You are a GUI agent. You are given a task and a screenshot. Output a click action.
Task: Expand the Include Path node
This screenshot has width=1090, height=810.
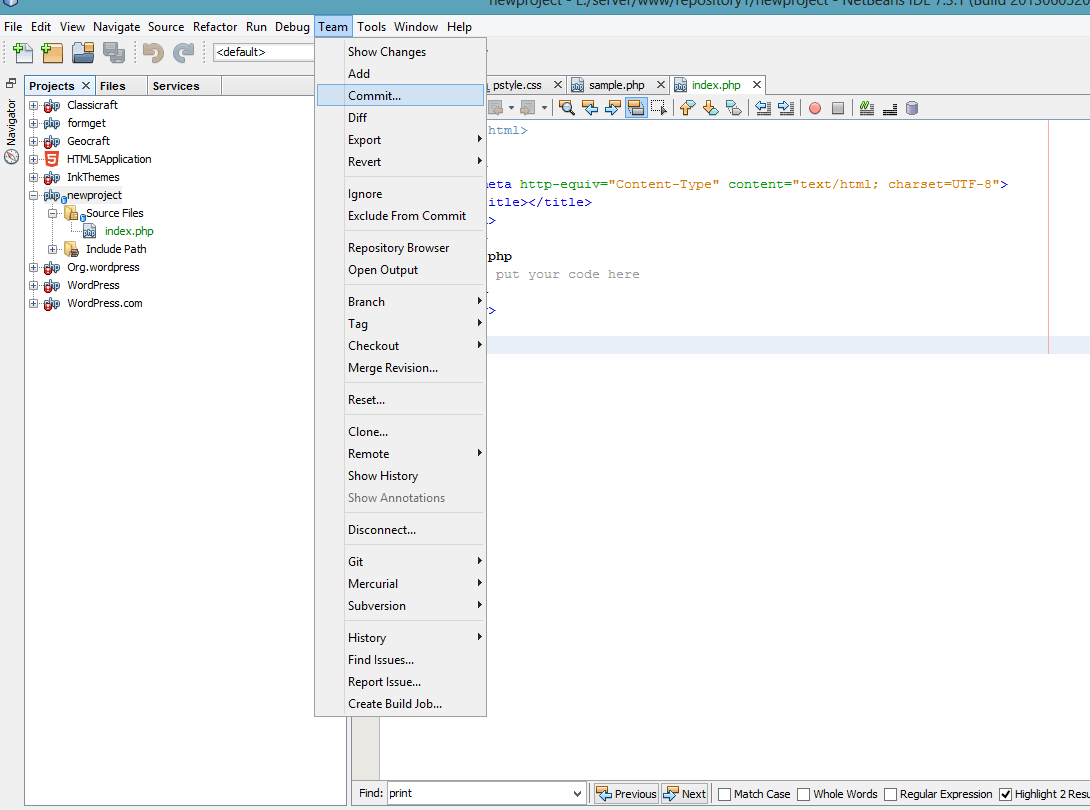(52, 249)
